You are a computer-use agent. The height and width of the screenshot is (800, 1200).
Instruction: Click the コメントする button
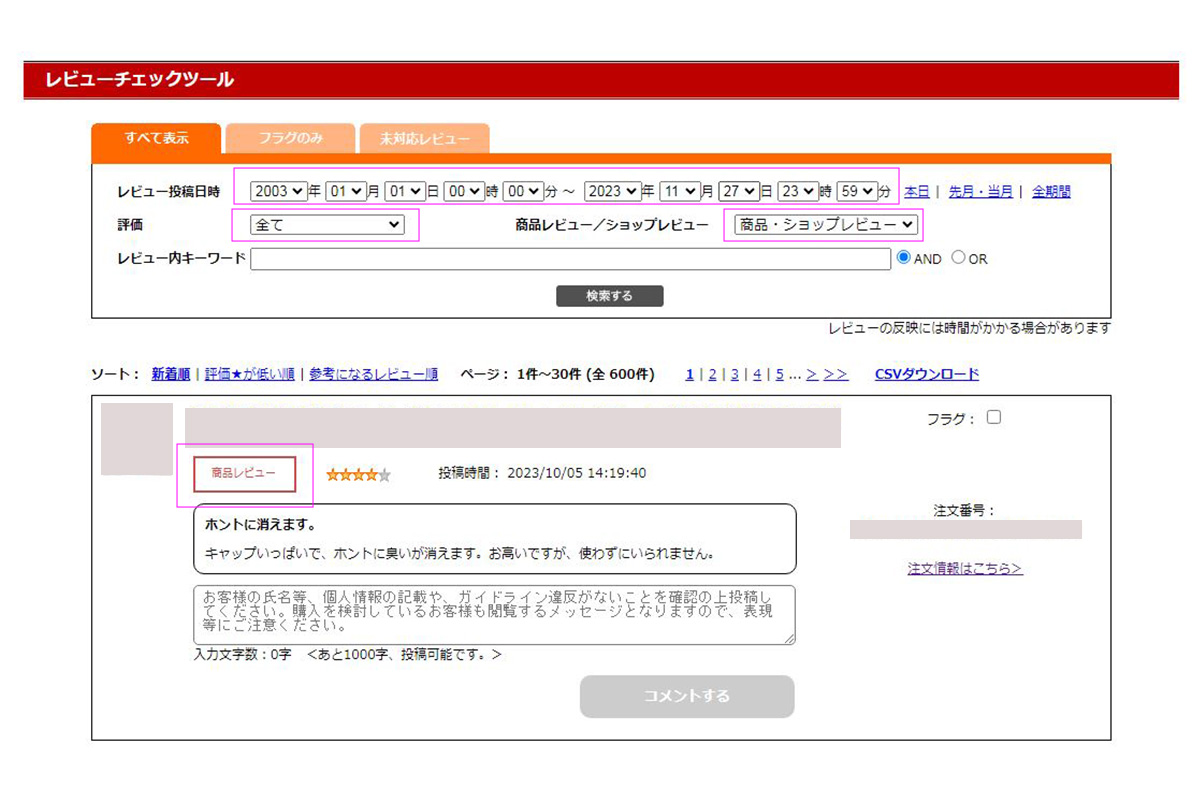tap(687, 697)
